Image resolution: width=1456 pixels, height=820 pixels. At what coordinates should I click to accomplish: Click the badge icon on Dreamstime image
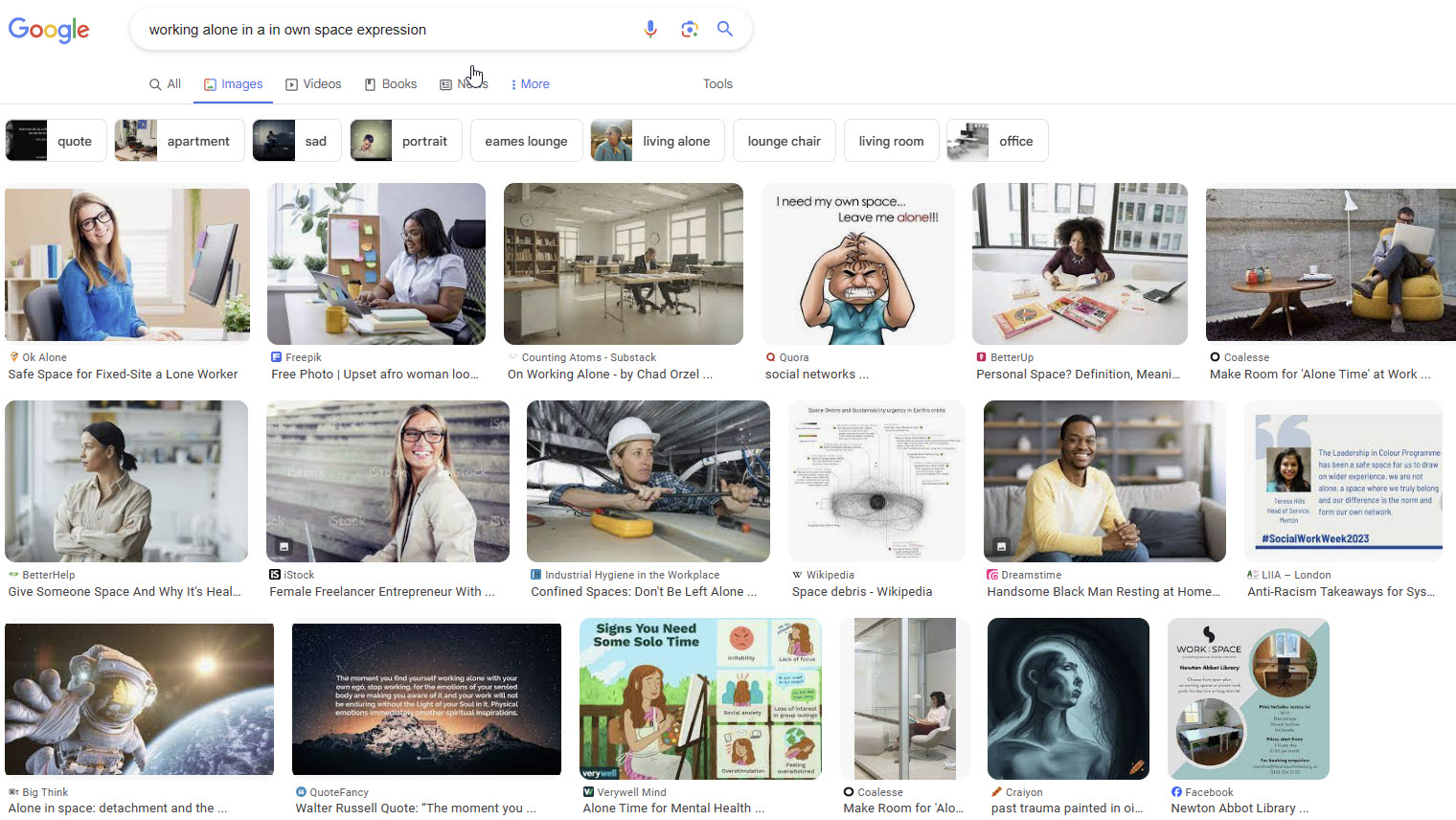pyautogui.click(x=1001, y=546)
